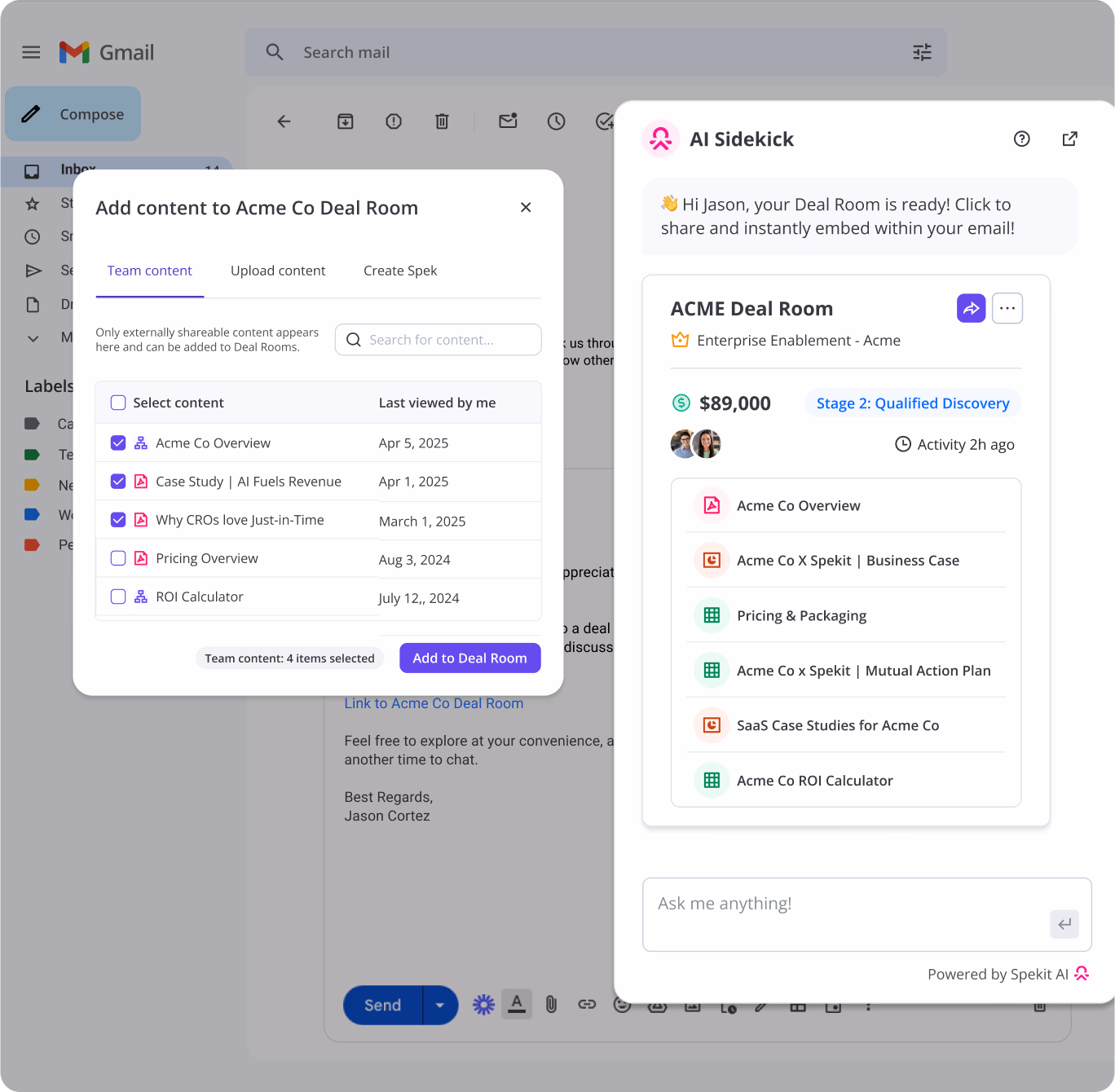The width and height of the screenshot is (1115, 1092).
Task: Share the ACME Deal Room
Action: [x=972, y=308]
